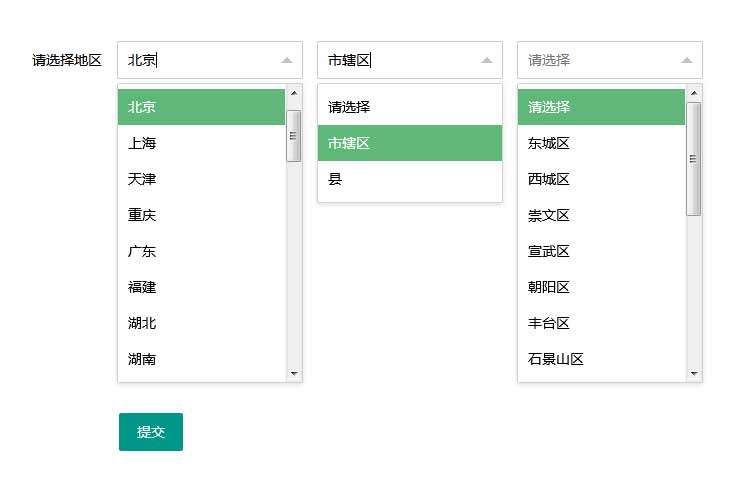Pick 湖北 from the province list

(x=201, y=323)
